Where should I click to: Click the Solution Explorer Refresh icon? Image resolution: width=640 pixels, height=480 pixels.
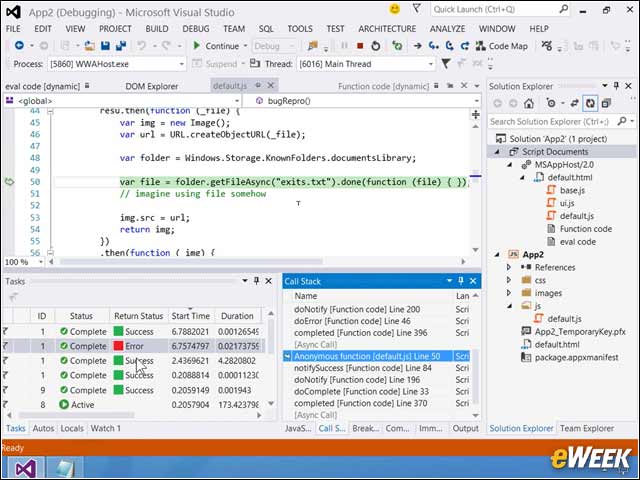(x=590, y=104)
